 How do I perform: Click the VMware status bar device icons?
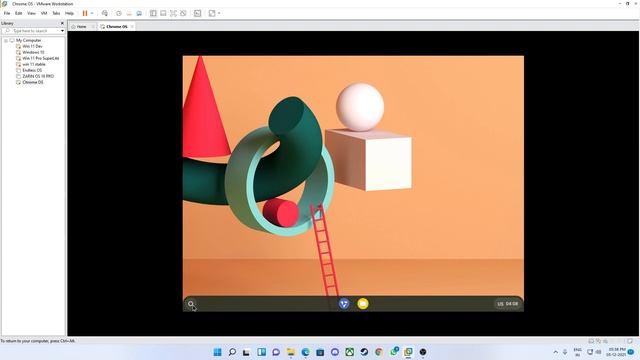click(598, 341)
